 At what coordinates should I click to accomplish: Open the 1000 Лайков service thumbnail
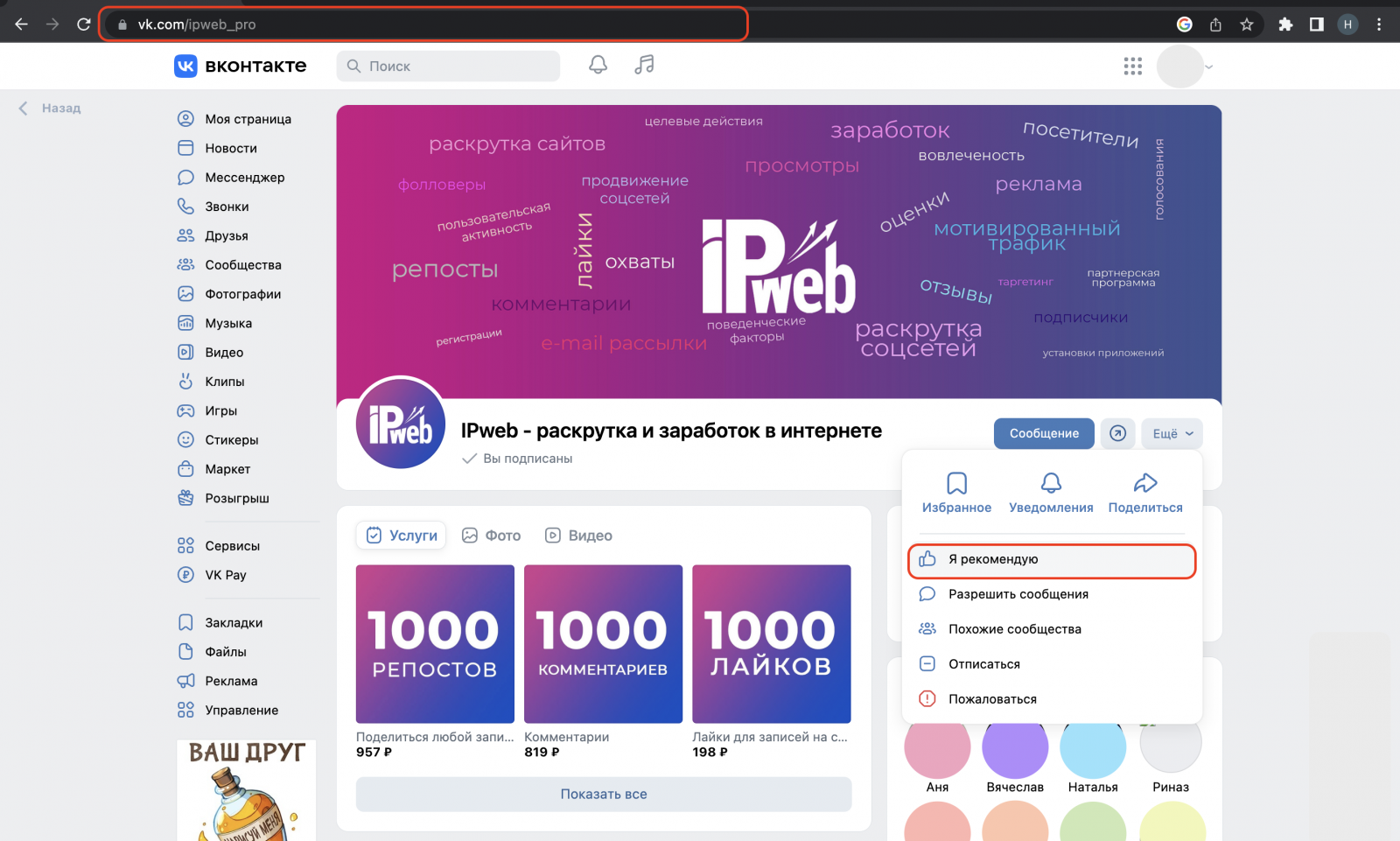tap(771, 644)
